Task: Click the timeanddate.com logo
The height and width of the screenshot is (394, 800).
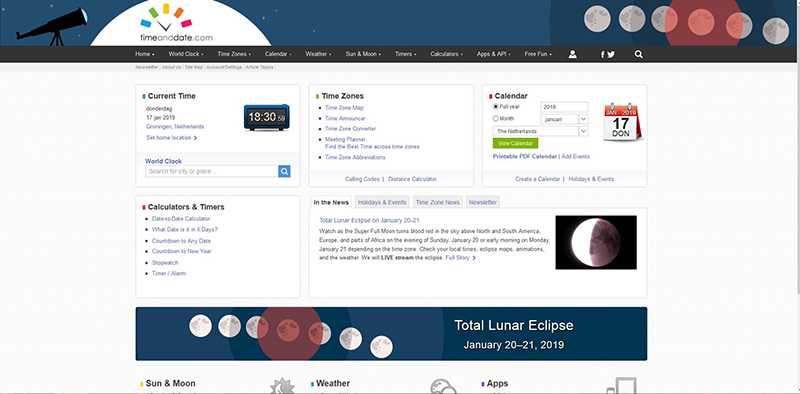Action: pyautogui.click(x=176, y=23)
